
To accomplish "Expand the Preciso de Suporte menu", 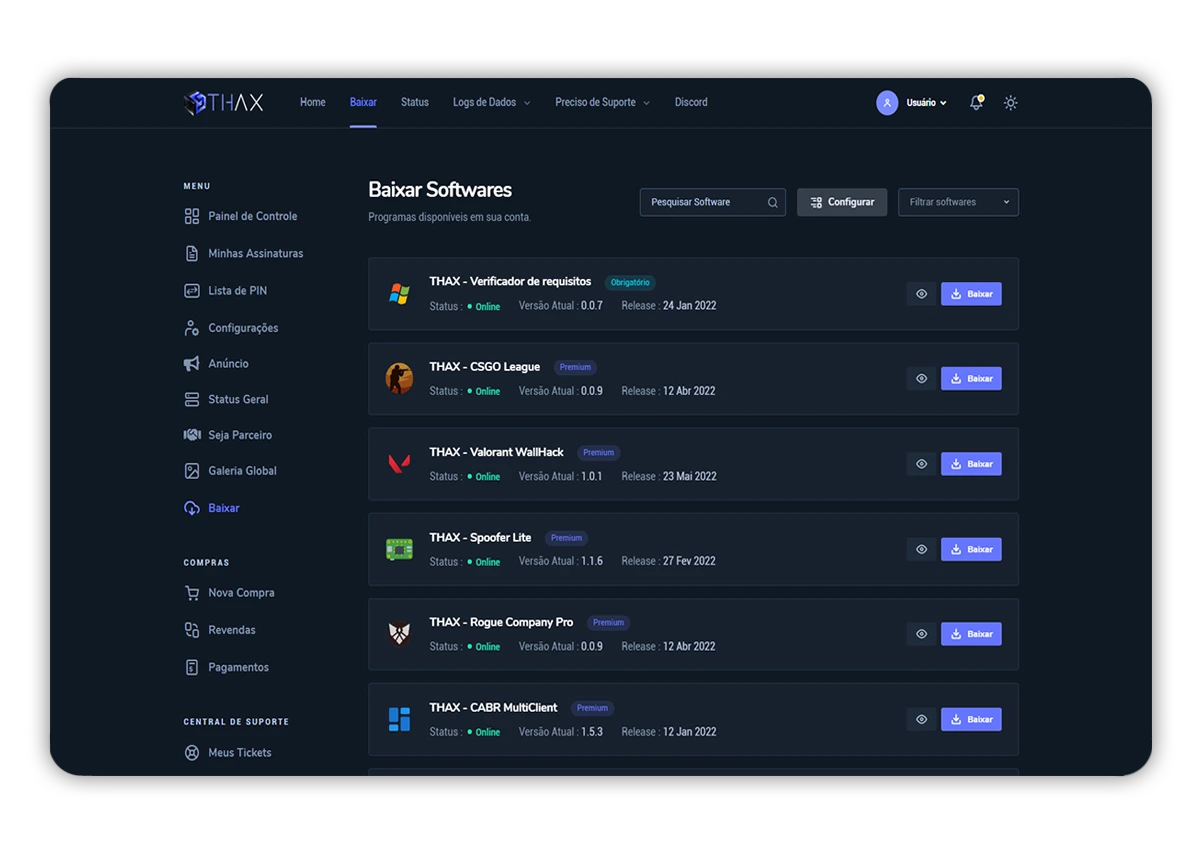I will [x=603, y=102].
